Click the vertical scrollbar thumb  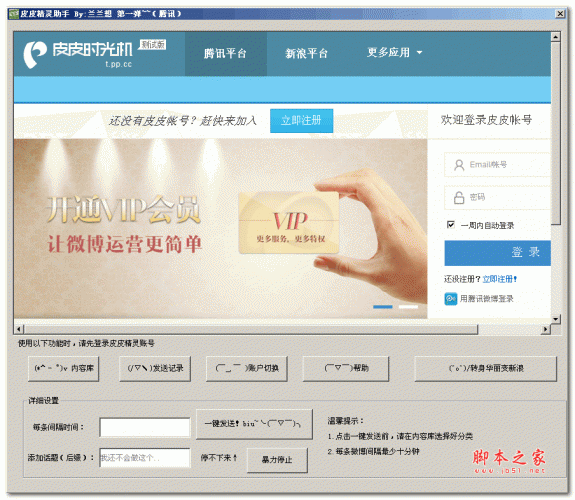(x=556, y=134)
